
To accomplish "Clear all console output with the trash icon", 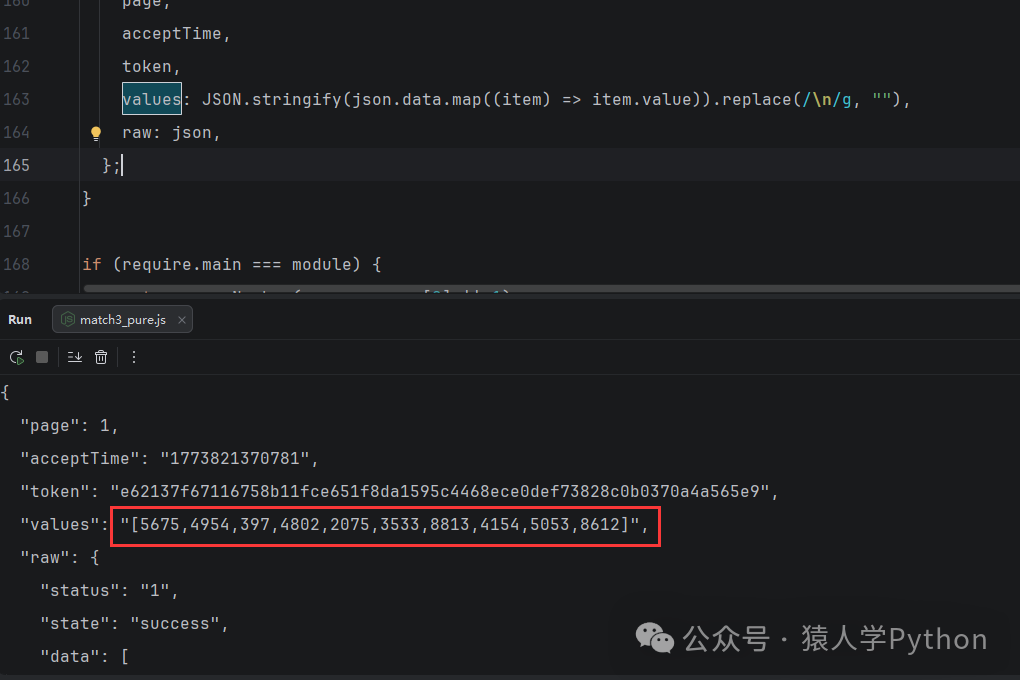I will 101,357.
